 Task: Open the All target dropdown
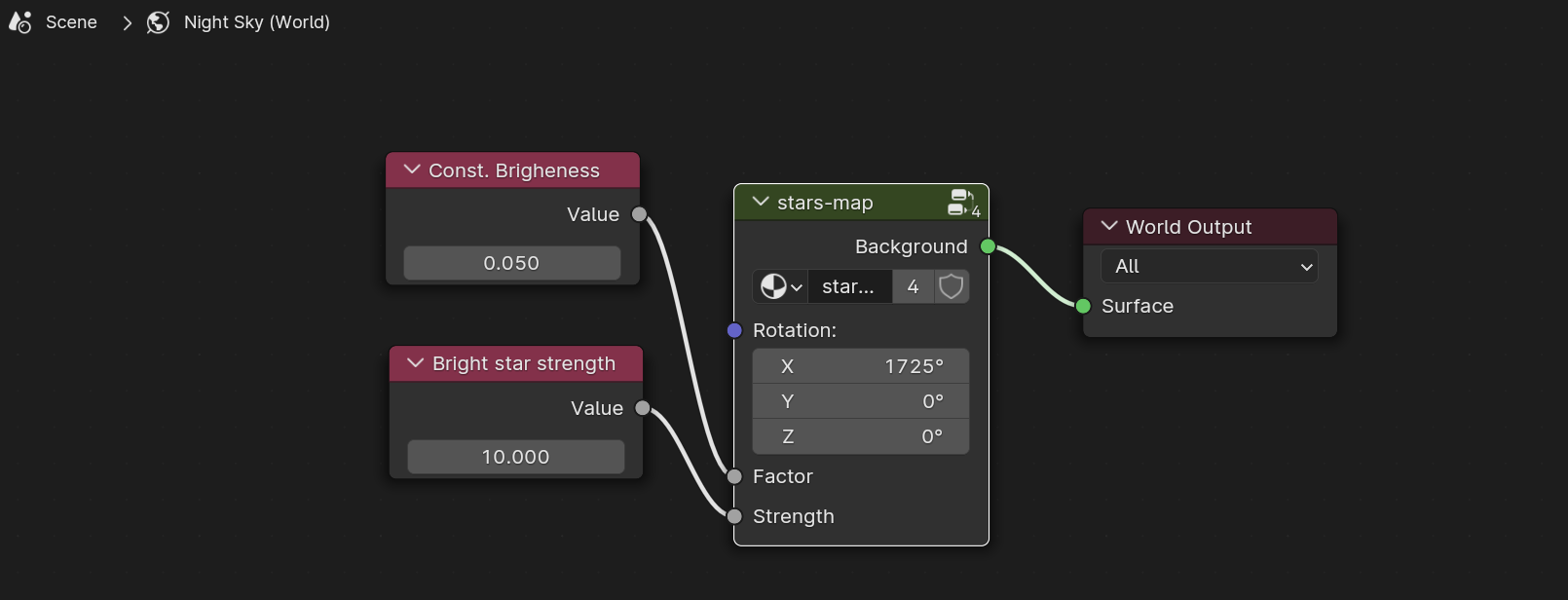pos(1209,266)
